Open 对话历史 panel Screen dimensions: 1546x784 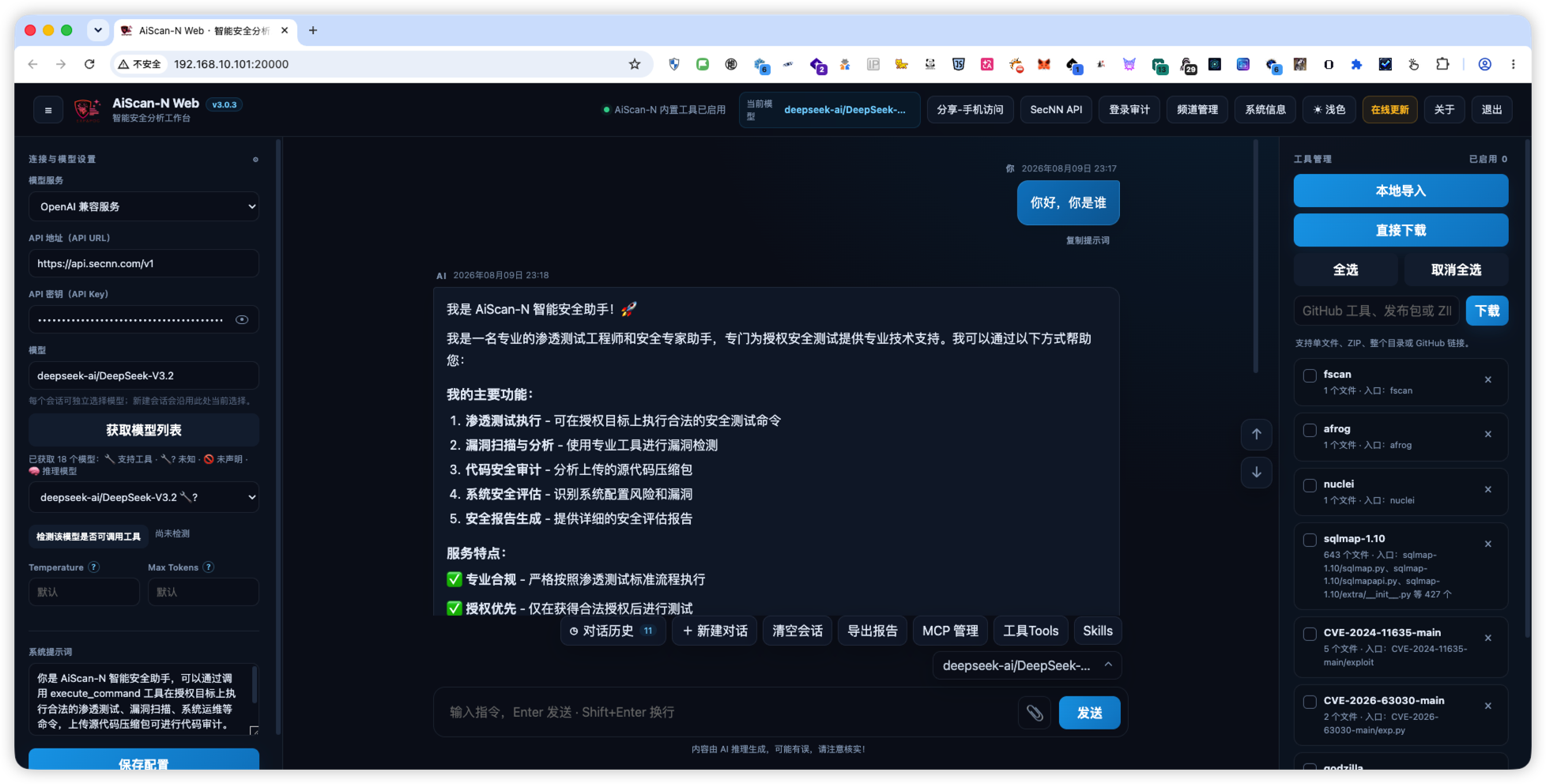[x=613, y=631]
